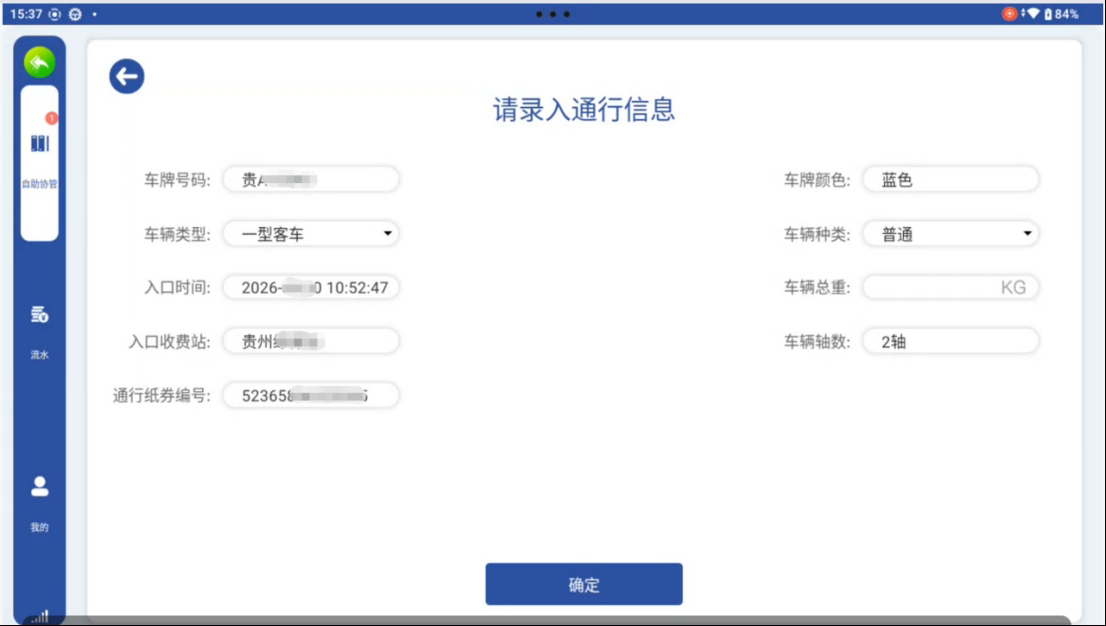Click the 15:37 clock in the status bar
This screenshot has width=1106, height=626.
click(x=26, y=14)
